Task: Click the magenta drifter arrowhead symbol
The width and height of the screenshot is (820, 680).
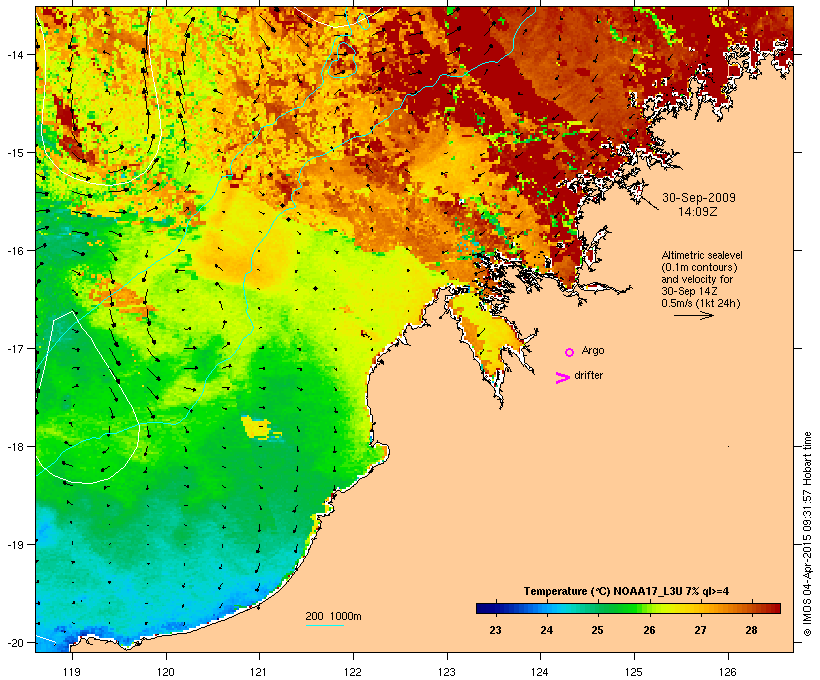Action: click(x=562, y=378)
